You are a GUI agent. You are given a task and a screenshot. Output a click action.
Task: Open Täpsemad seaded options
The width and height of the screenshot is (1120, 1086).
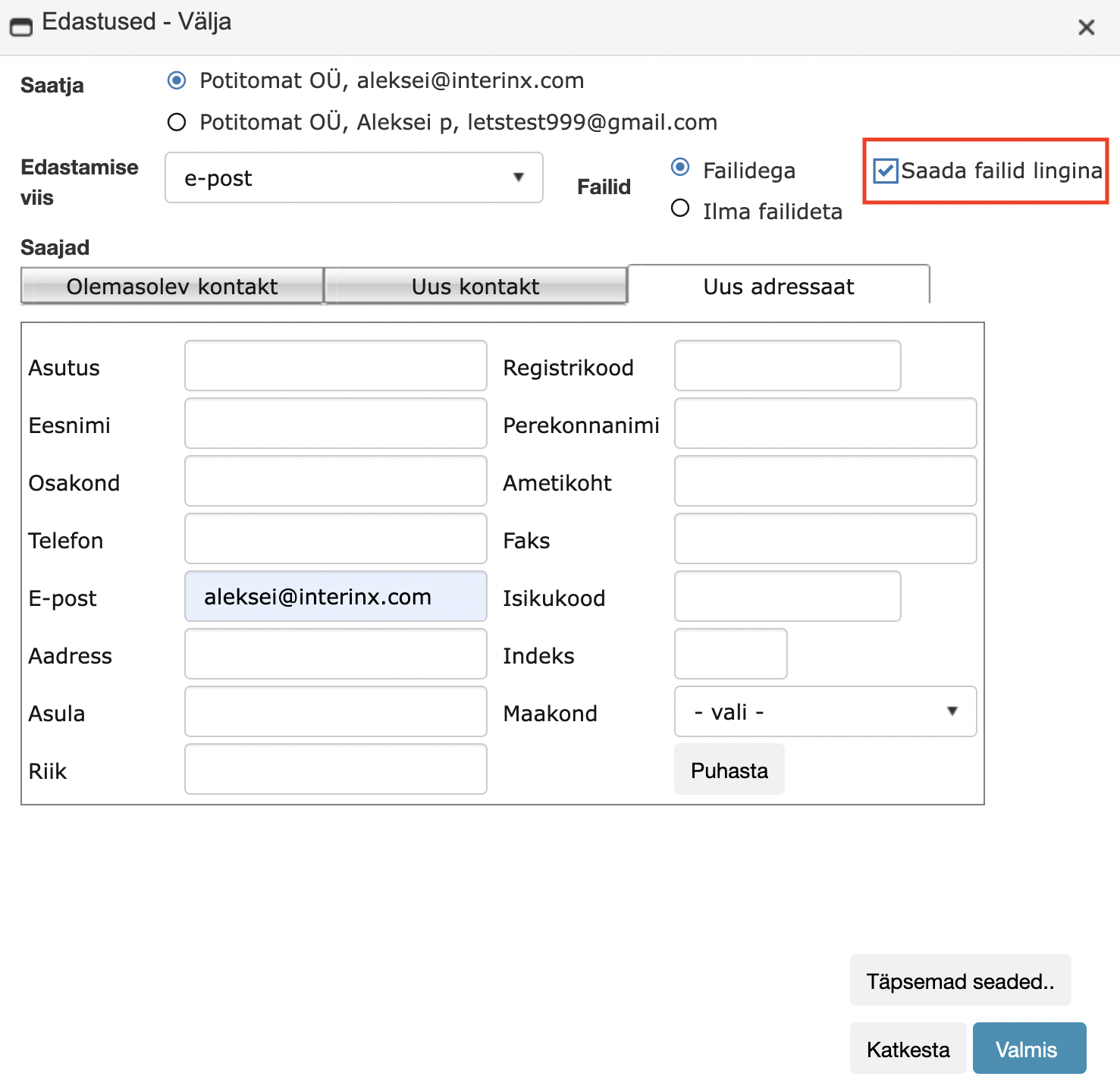click(960, 981)
